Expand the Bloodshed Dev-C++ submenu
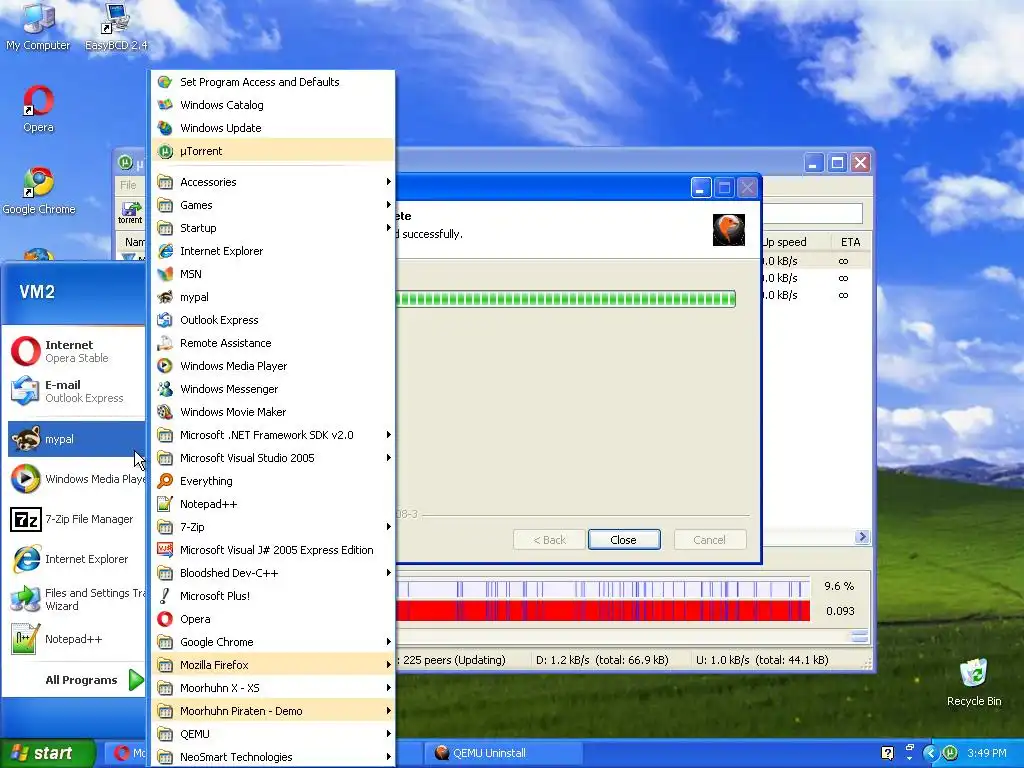 click(273, 573)
